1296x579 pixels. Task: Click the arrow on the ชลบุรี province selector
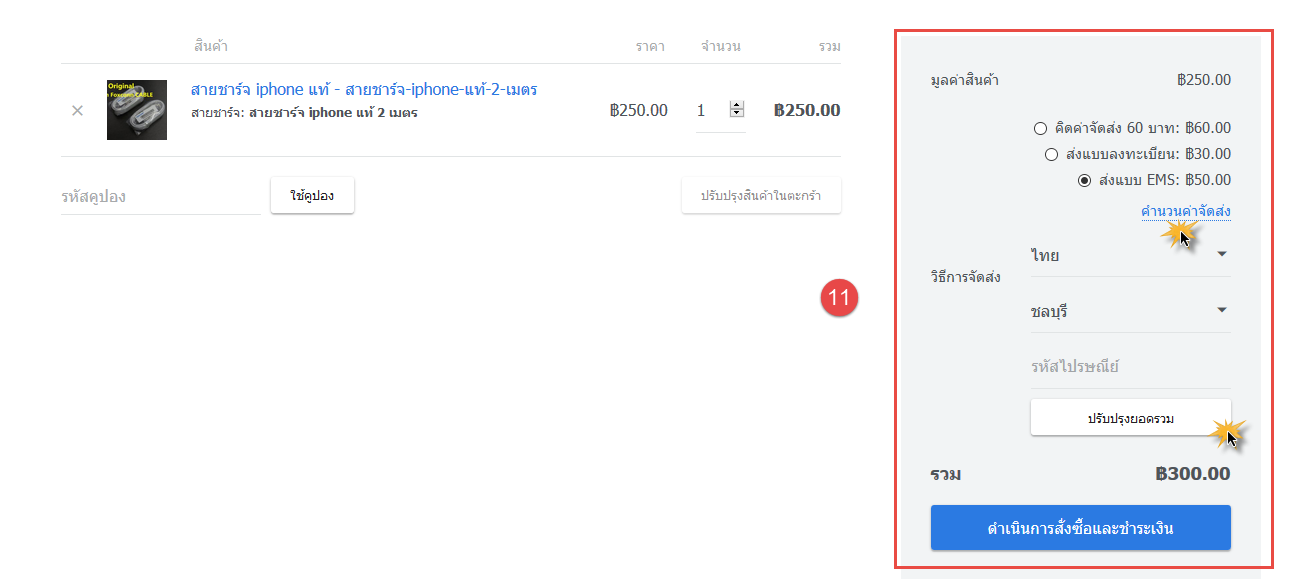click(x=1222, y=310)
